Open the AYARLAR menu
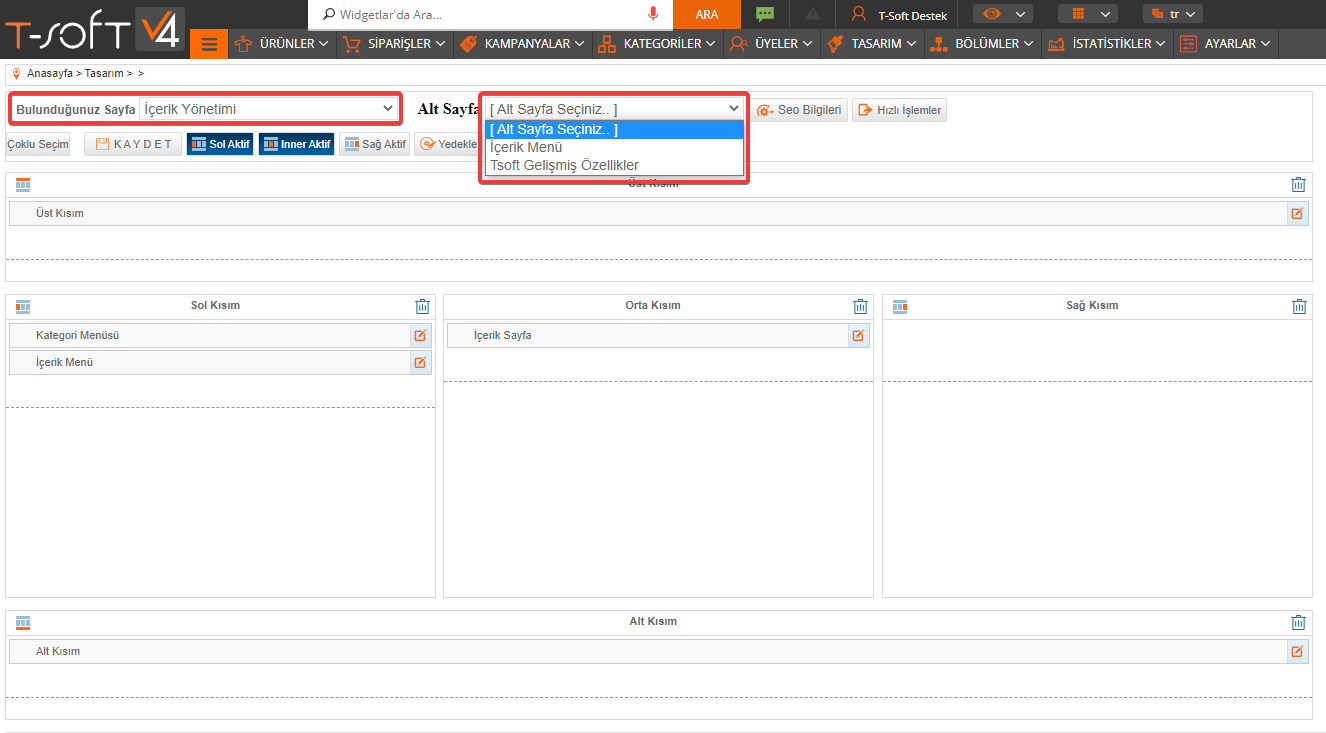Screen dimensions: 1326x733 pyautogui.click(x=1226, y=44)
